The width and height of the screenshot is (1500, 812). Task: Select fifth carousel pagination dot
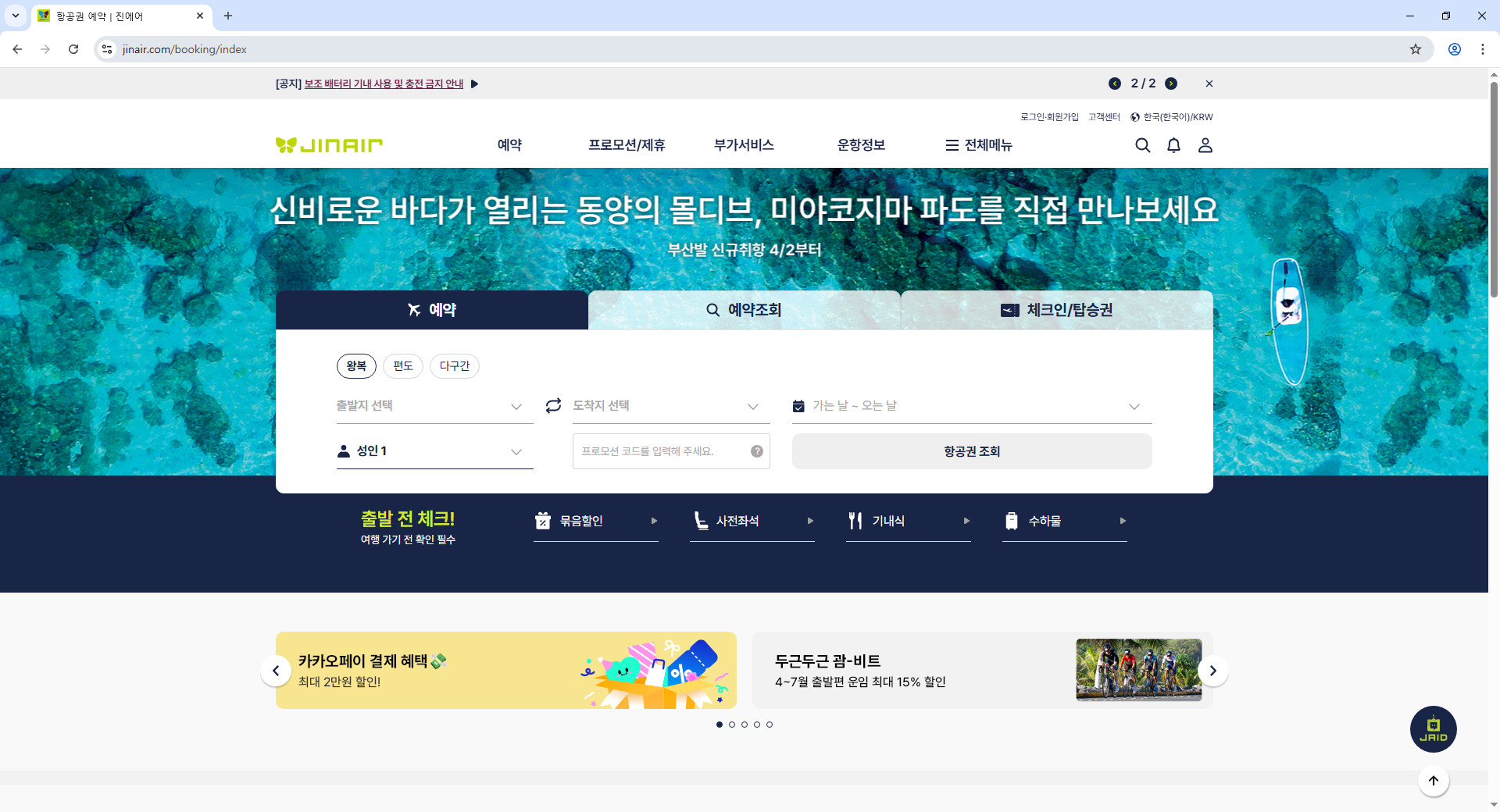click(x=770, y=725)
